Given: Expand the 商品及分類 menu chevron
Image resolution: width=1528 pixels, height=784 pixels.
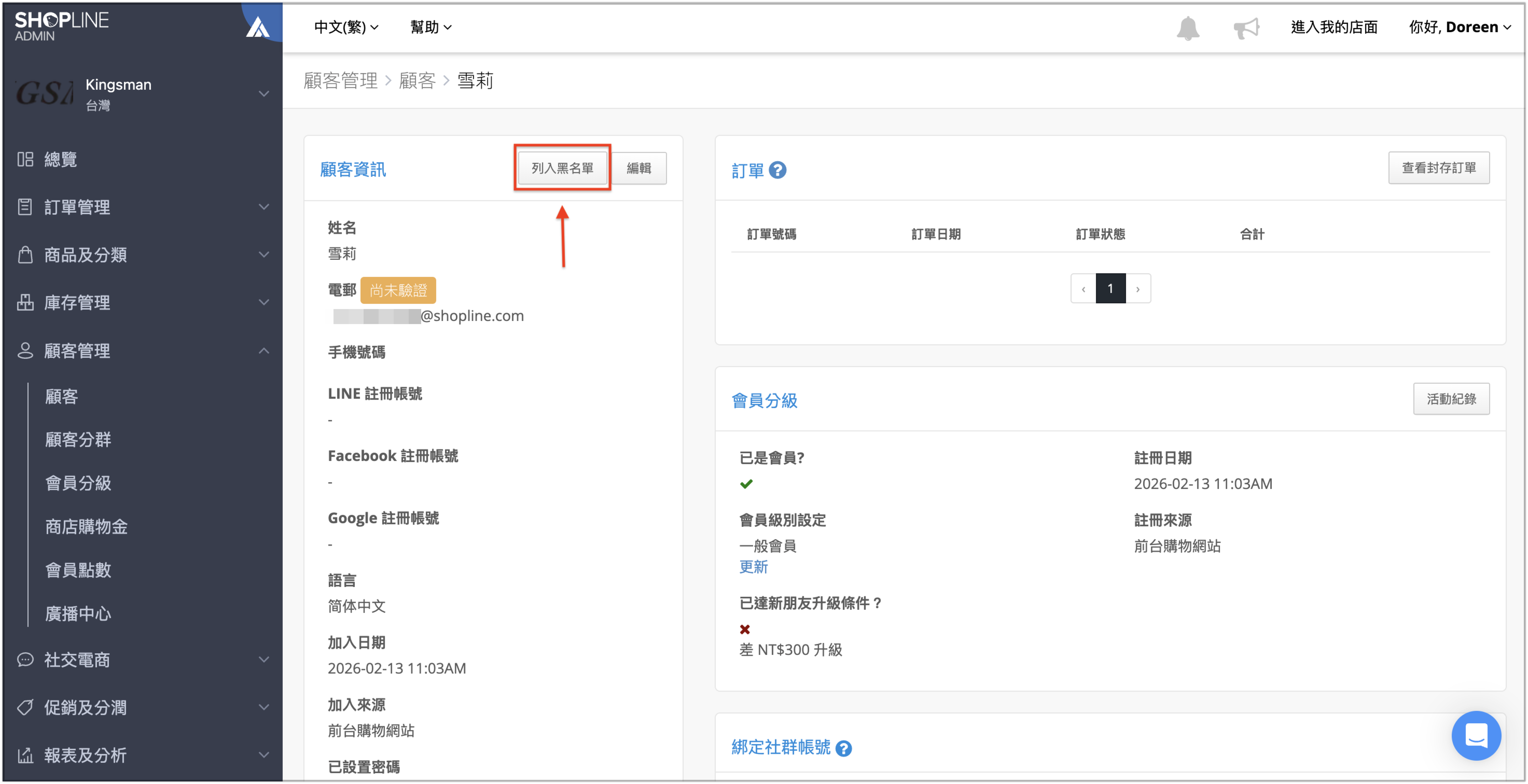Looking at the screenshot, I should tap(264, 254).
